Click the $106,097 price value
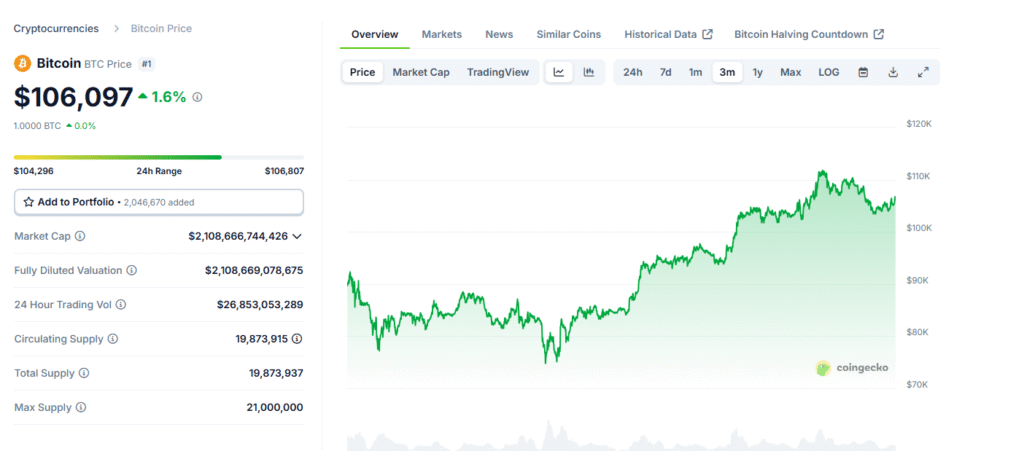 (74, 97)
